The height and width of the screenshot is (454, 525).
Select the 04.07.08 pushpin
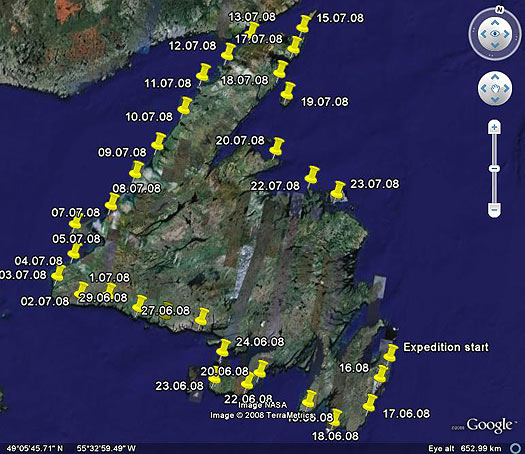pos(74,252)
